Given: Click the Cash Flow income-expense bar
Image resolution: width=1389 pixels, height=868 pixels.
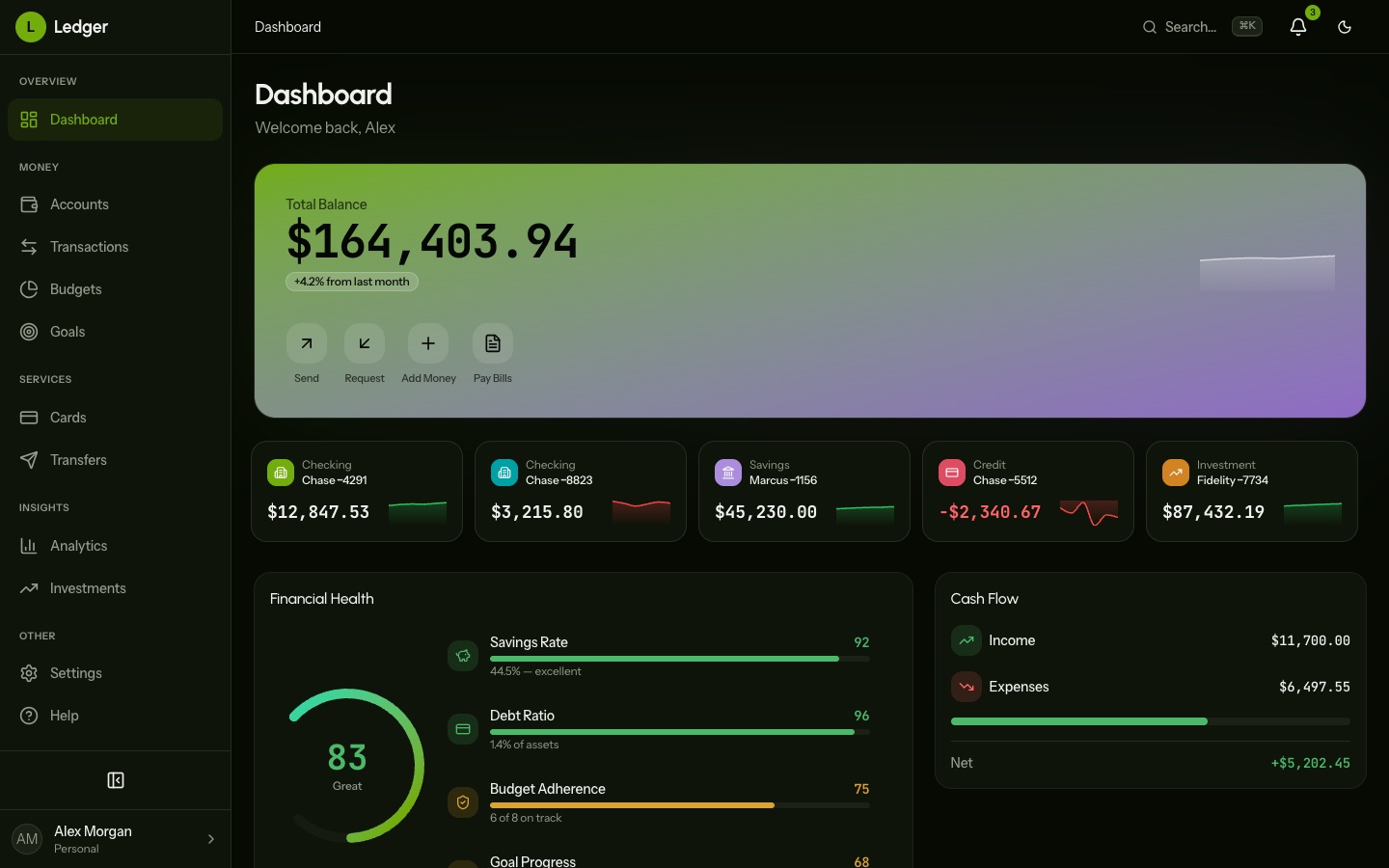Looking at the screenshot, I should (x=1151, y=721).
